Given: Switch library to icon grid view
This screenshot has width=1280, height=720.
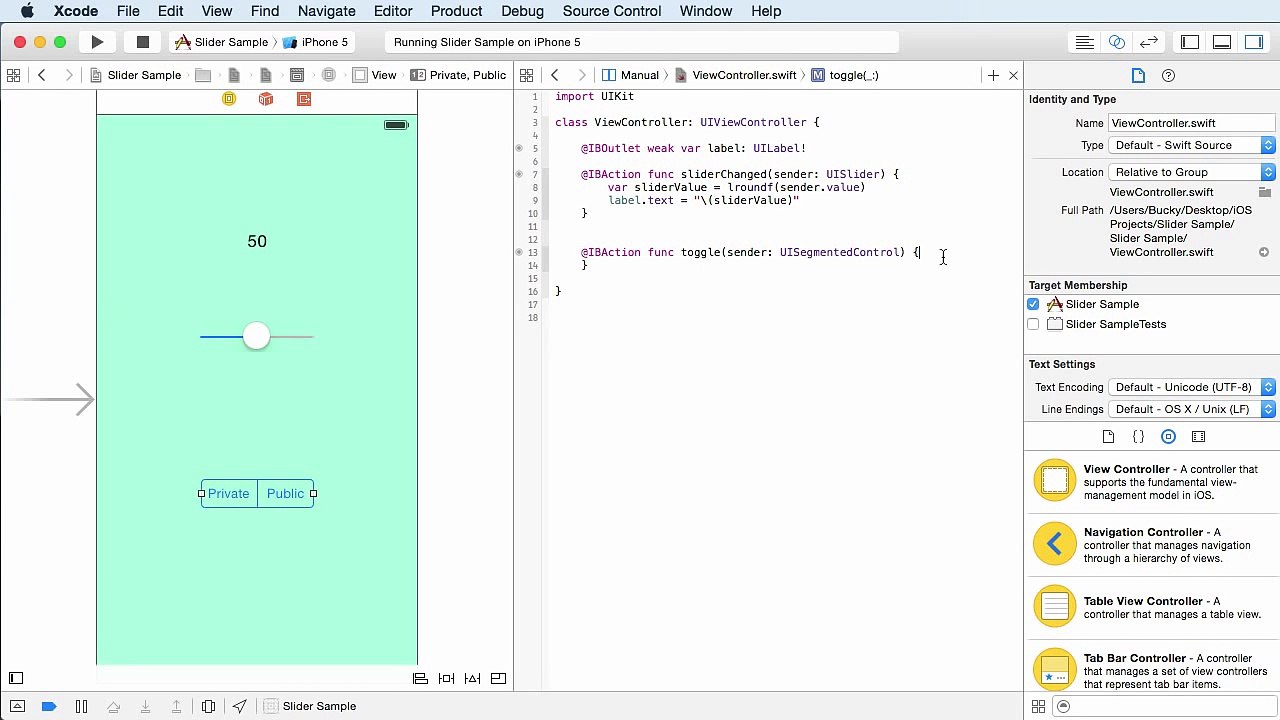Looking at the screenshot, I should 1038,707.
